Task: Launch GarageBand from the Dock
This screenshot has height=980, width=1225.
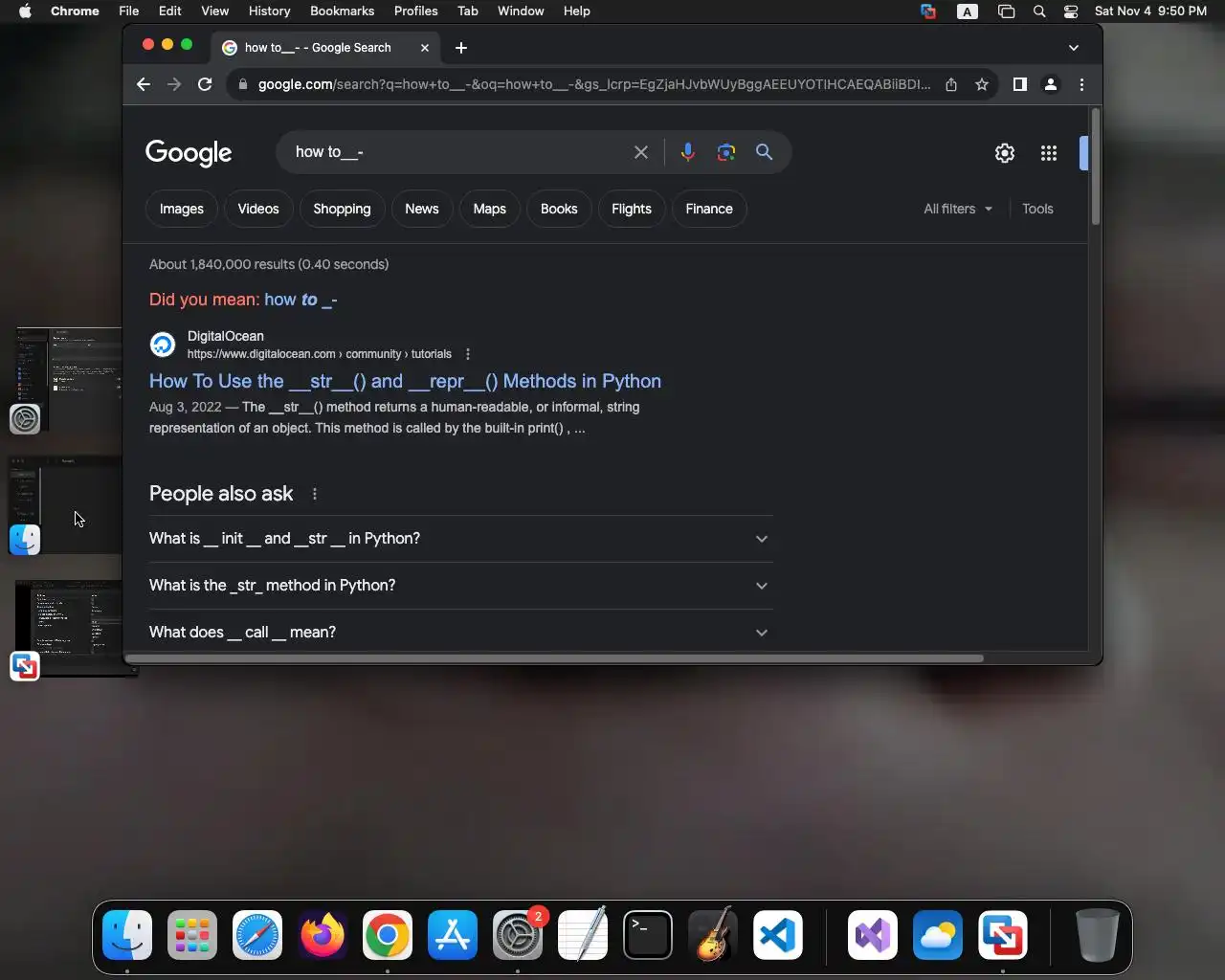Action: tap(713, 935)
